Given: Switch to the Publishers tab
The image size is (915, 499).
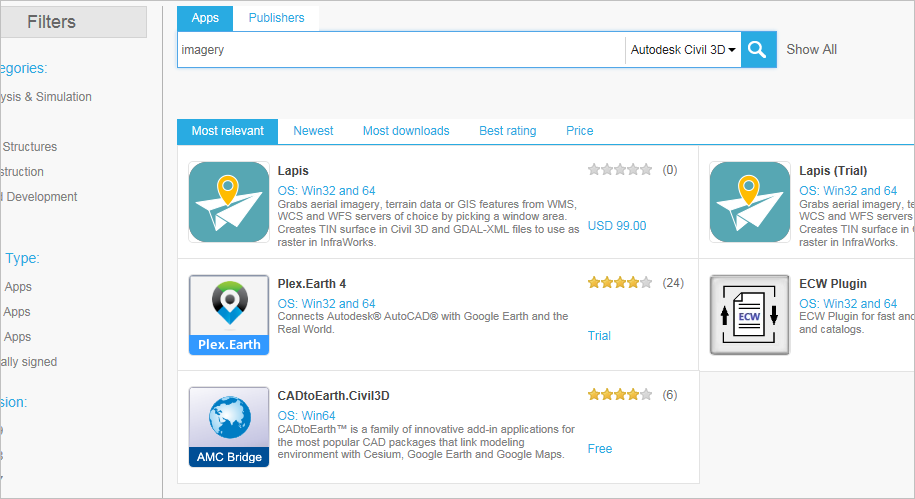Looking at the screenshot, I should click(x=276, y=18).
